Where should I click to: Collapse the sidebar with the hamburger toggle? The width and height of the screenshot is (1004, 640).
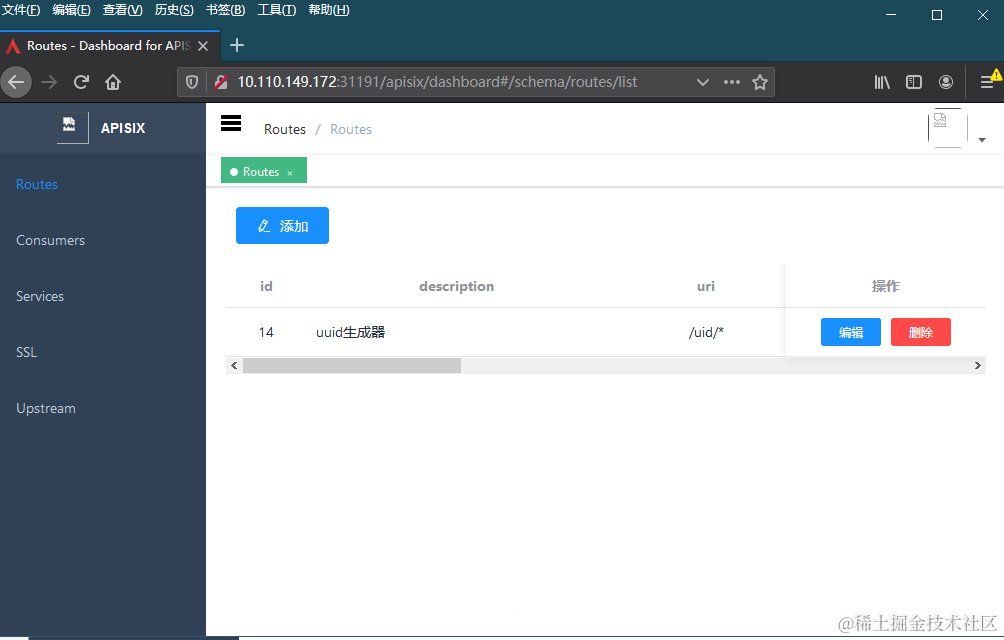231,123
